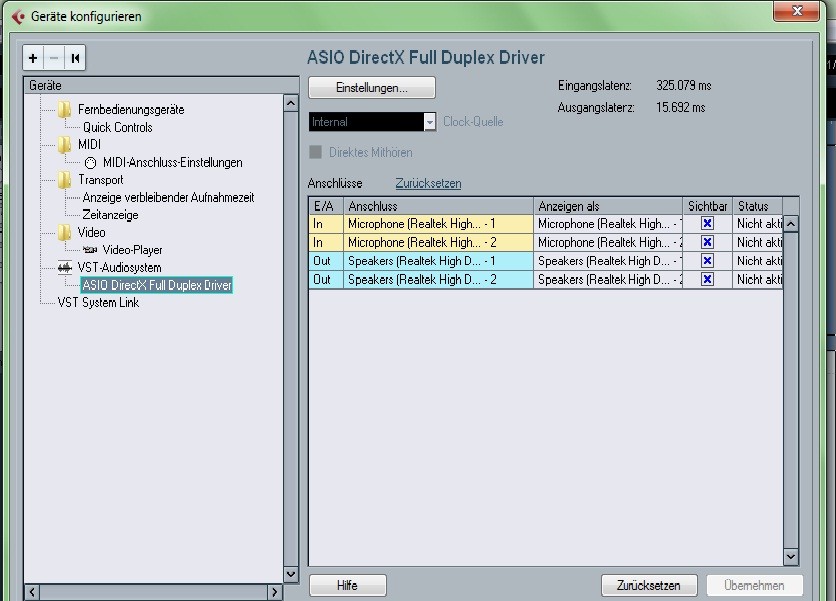Click the minus remove device button
The width and height of the screenshot is (836, 601).
(x=54, y=58)
